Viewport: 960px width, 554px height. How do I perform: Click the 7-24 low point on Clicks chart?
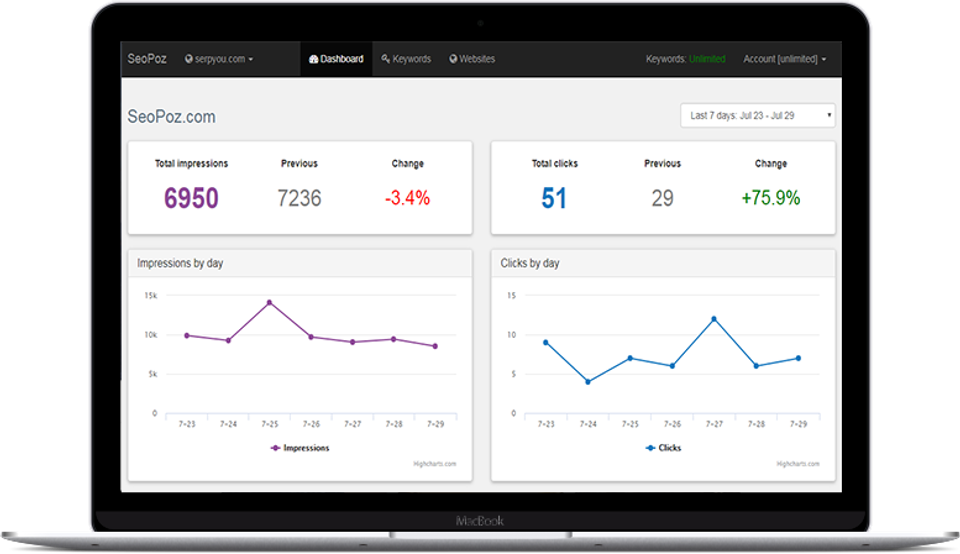pyautogui.click(x=588, y=382)
